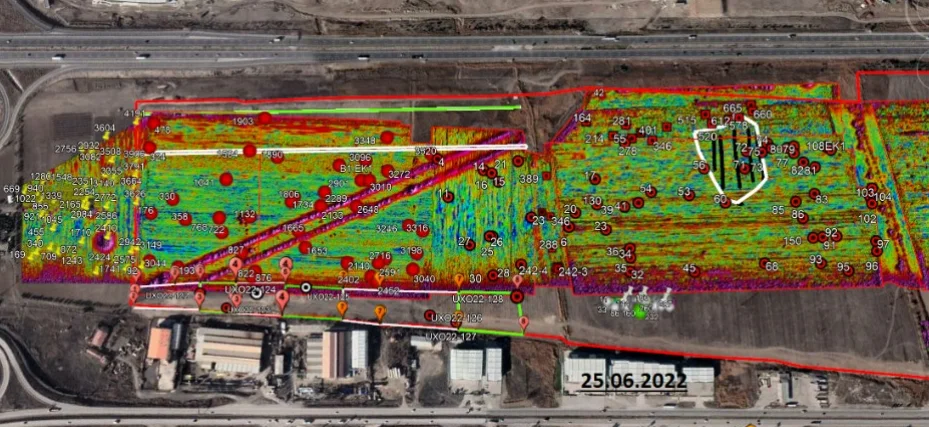Select the red target marker labeled 68
The image size is (929, 427).
pos(765,263)
